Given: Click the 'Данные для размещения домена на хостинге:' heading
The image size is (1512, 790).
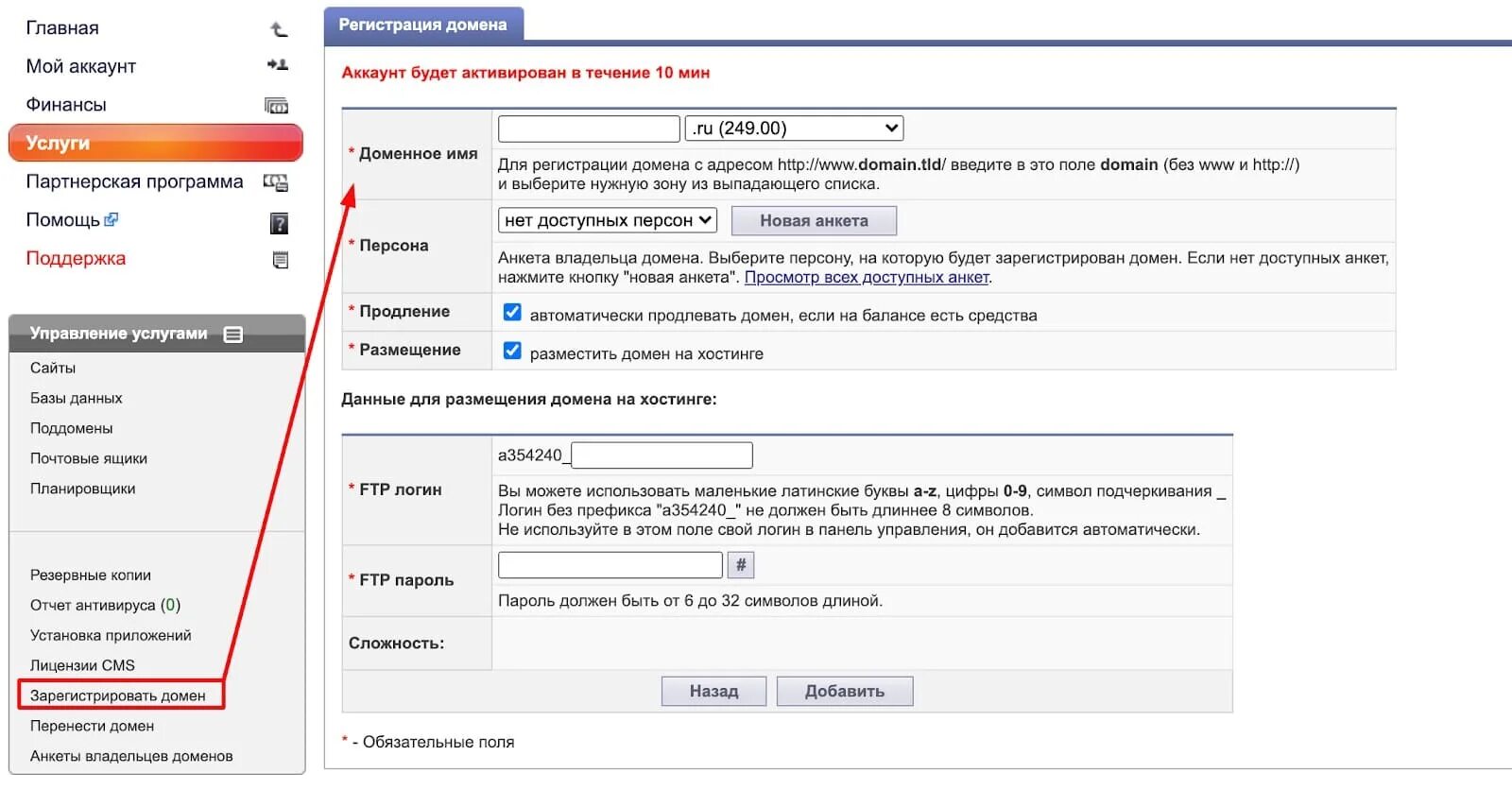Looking at the screenshot, I should coord(529,400).
